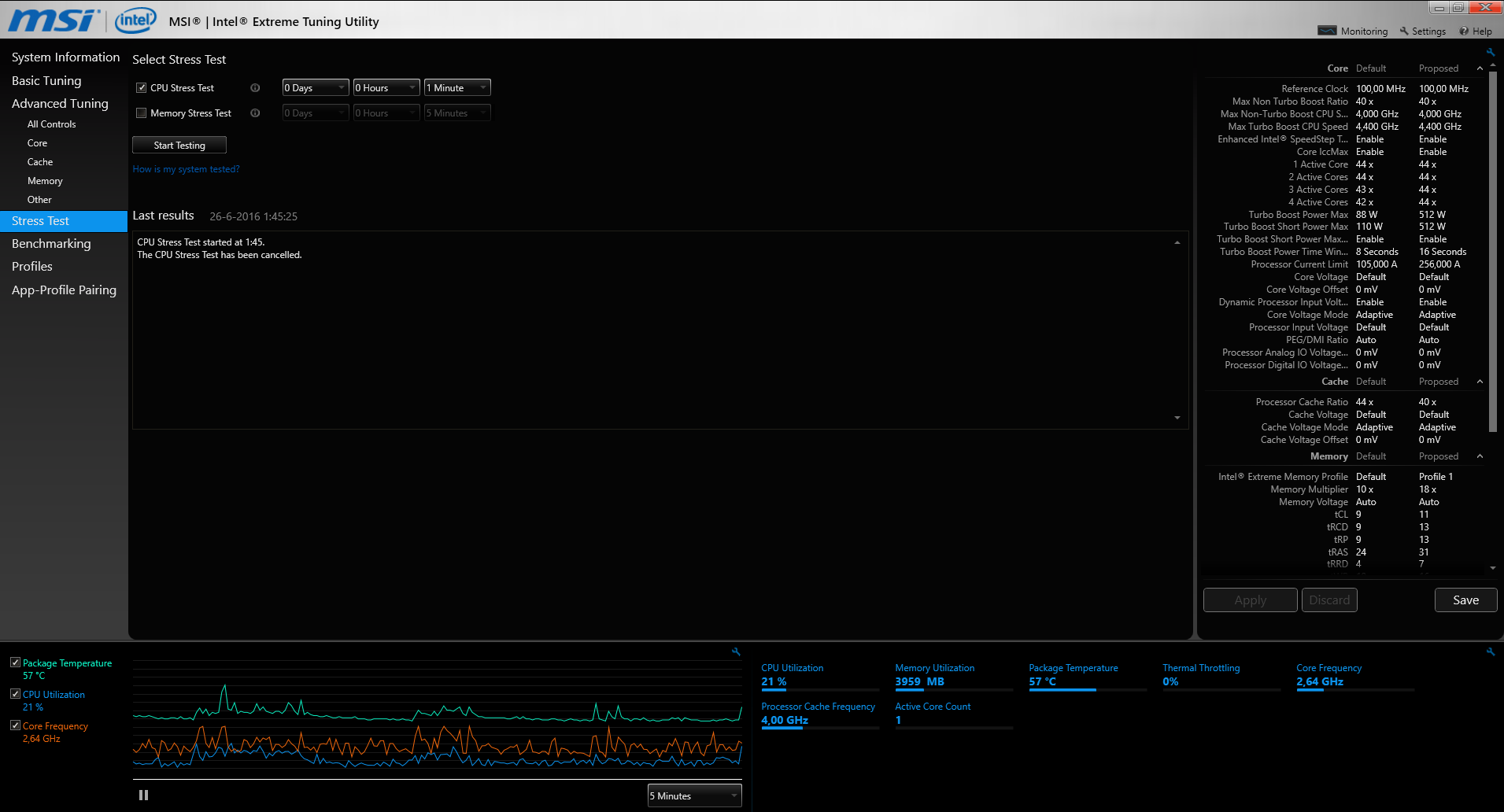Click the Settings wrench icon in the header

pyautogui.click(x=1404, y=31)
